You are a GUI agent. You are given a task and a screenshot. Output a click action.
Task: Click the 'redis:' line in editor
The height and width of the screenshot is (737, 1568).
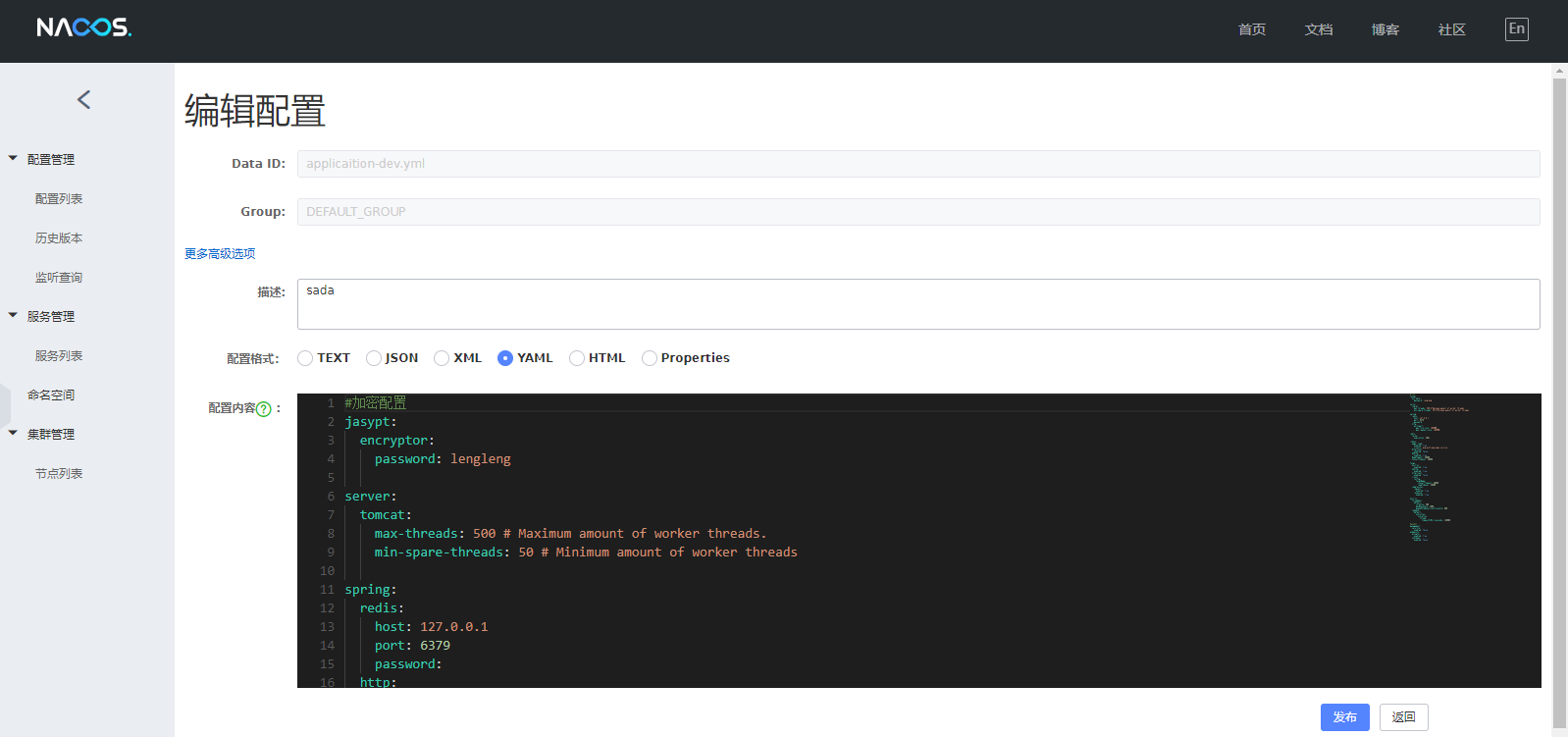click(x=382, y=608)
